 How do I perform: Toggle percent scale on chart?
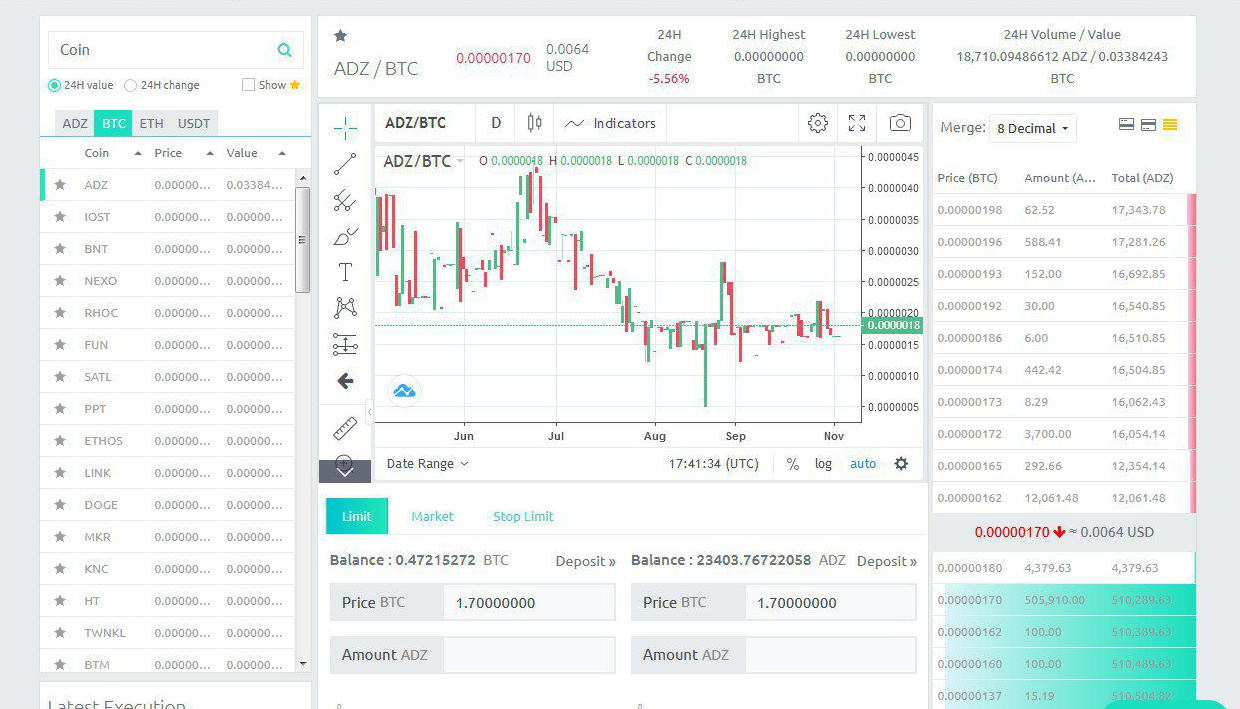click(792, 464)
